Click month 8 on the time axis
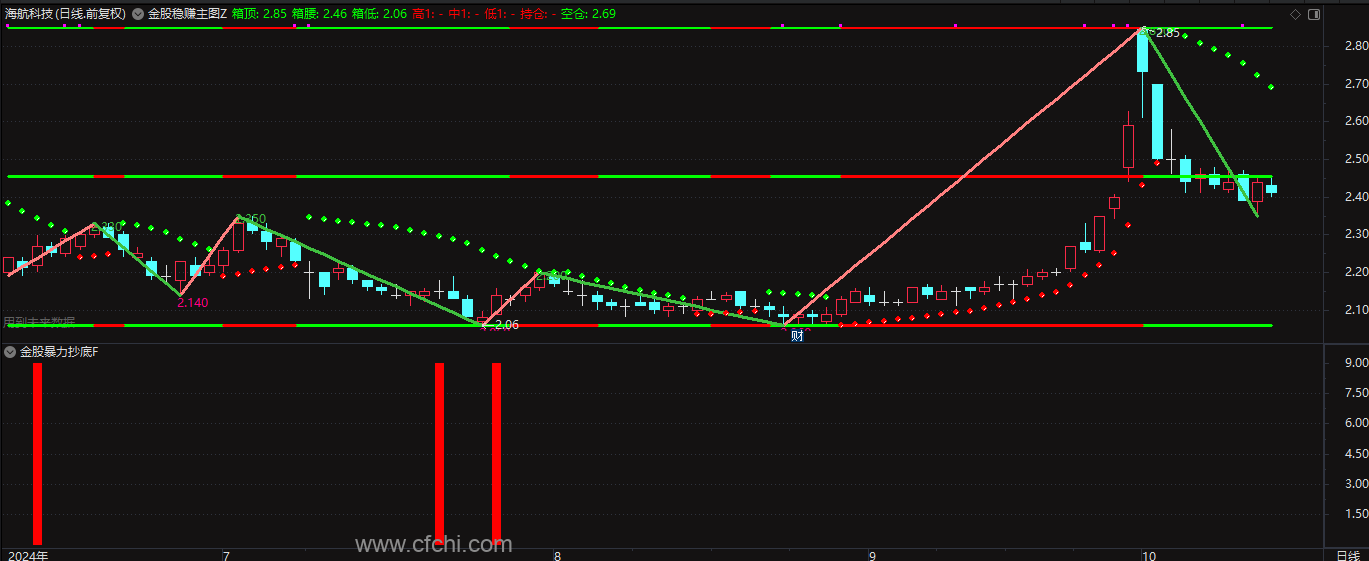Viewport: 1369px width, 561px height. 557,554
